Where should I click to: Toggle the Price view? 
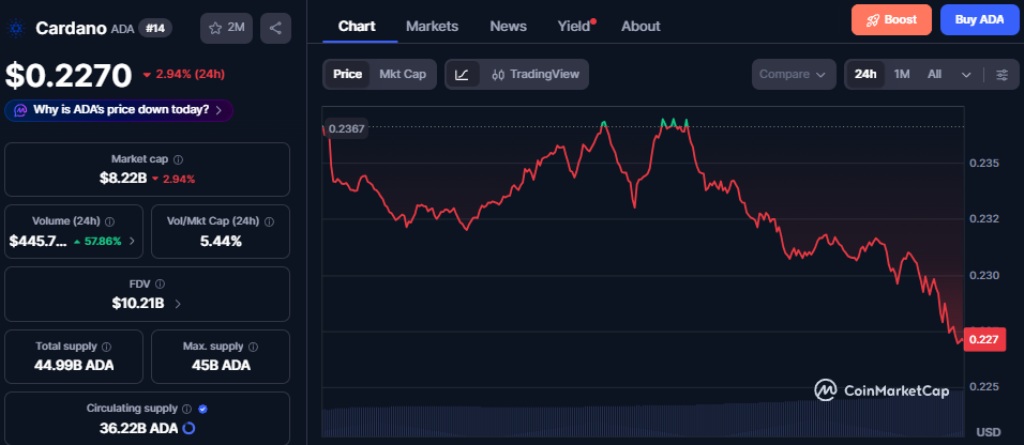coord(347,74)
